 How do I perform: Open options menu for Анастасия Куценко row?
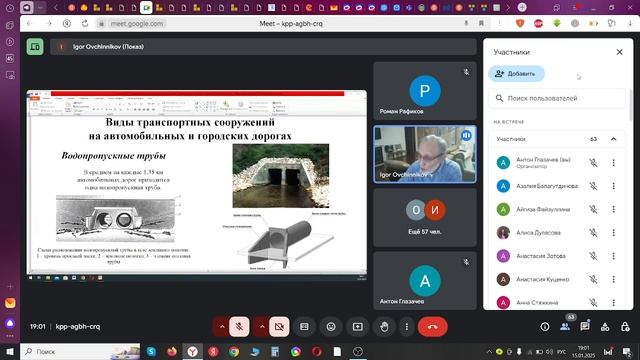613,279
